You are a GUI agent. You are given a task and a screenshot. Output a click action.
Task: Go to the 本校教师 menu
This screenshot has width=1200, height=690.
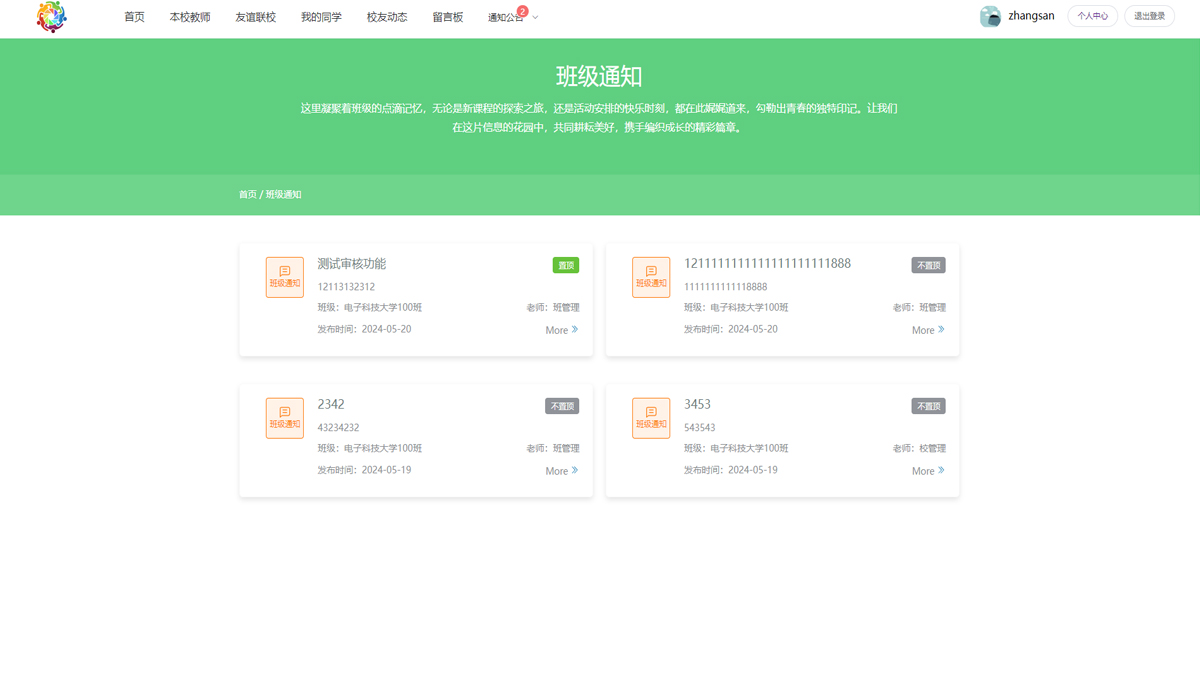[x=190, y=17]
